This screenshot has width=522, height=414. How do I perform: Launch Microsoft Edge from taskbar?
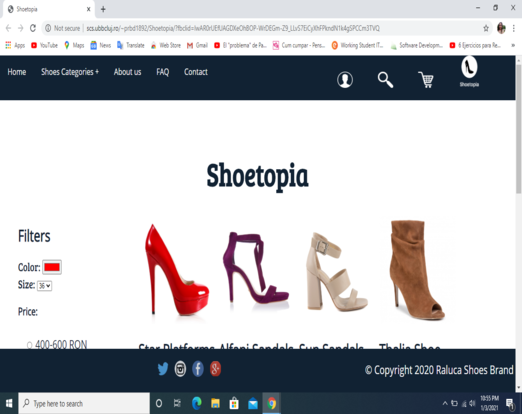pos(197,404)
